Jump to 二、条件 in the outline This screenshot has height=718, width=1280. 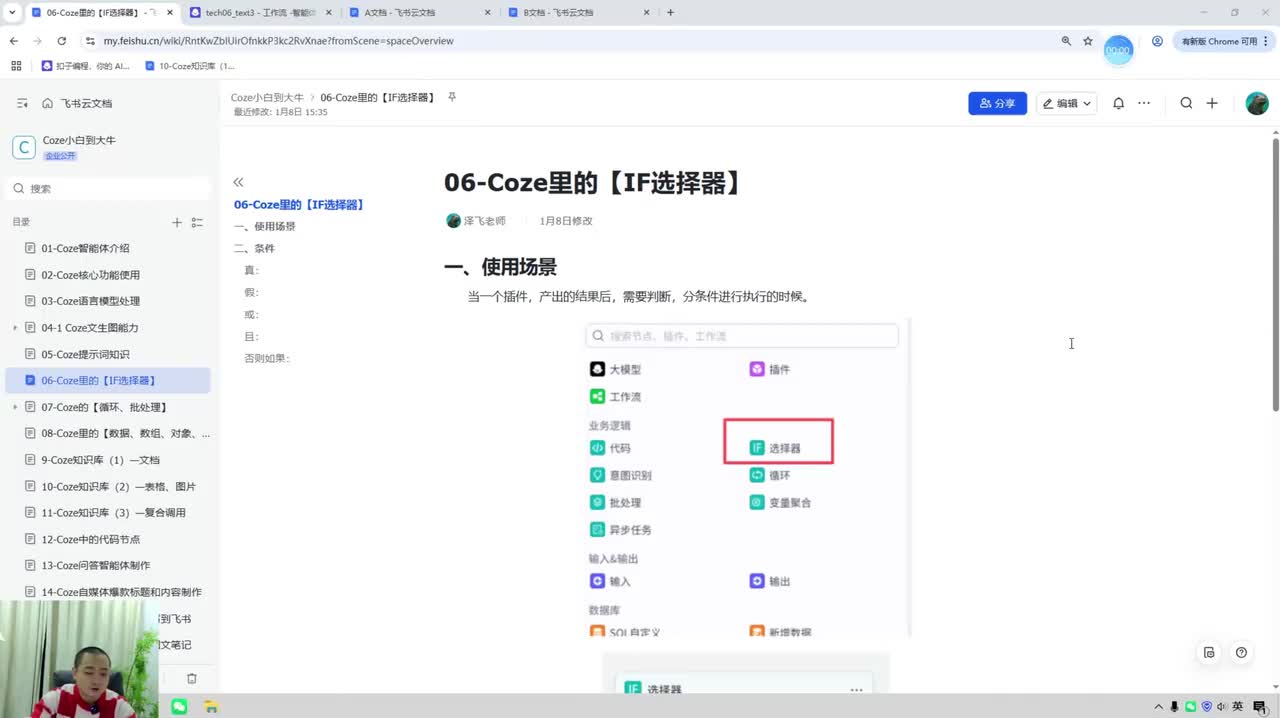point(254,248)
